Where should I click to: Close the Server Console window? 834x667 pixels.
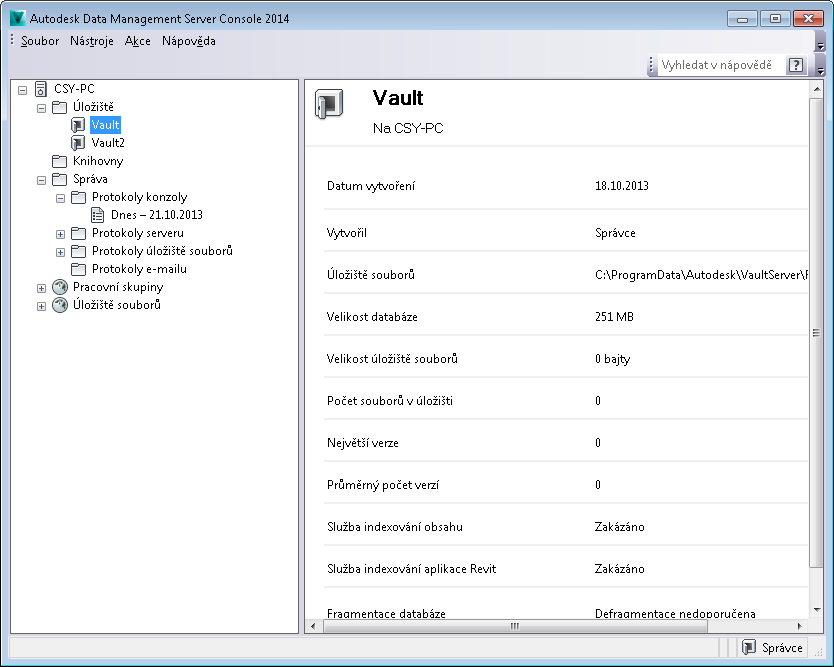808,19
